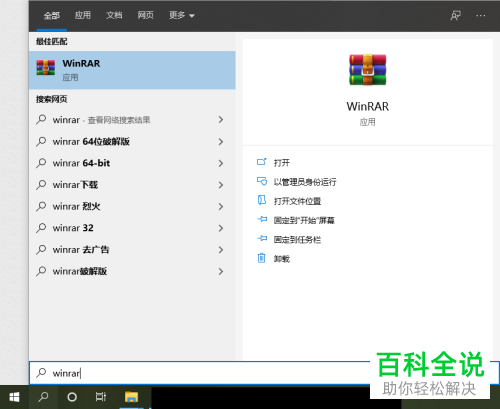The image size is (500, 409).
Task: Open File Explorer from the taskbar
Action: (x=131, y=397)
